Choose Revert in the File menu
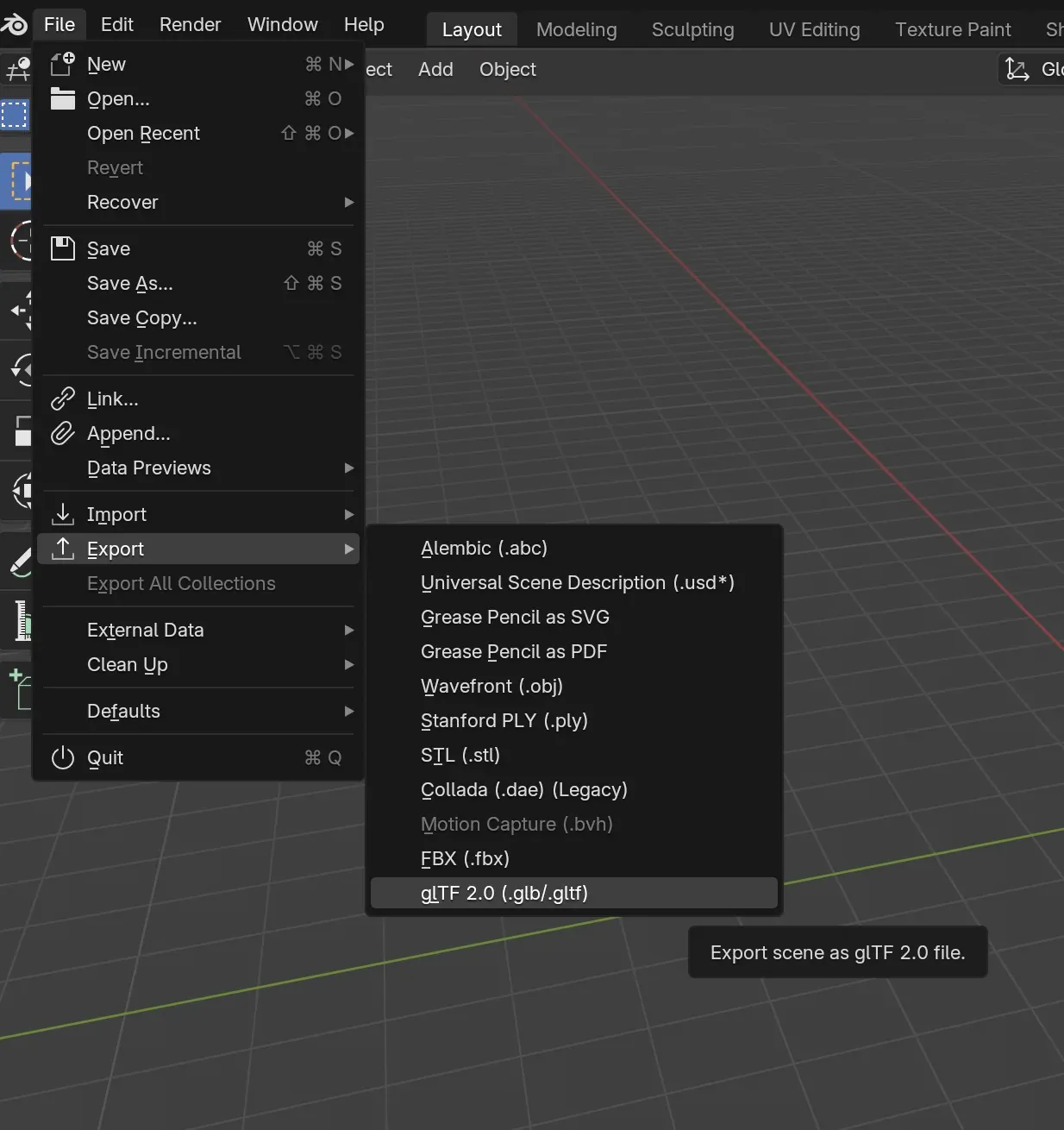The image size is (1064, 1130). [198, 167]
